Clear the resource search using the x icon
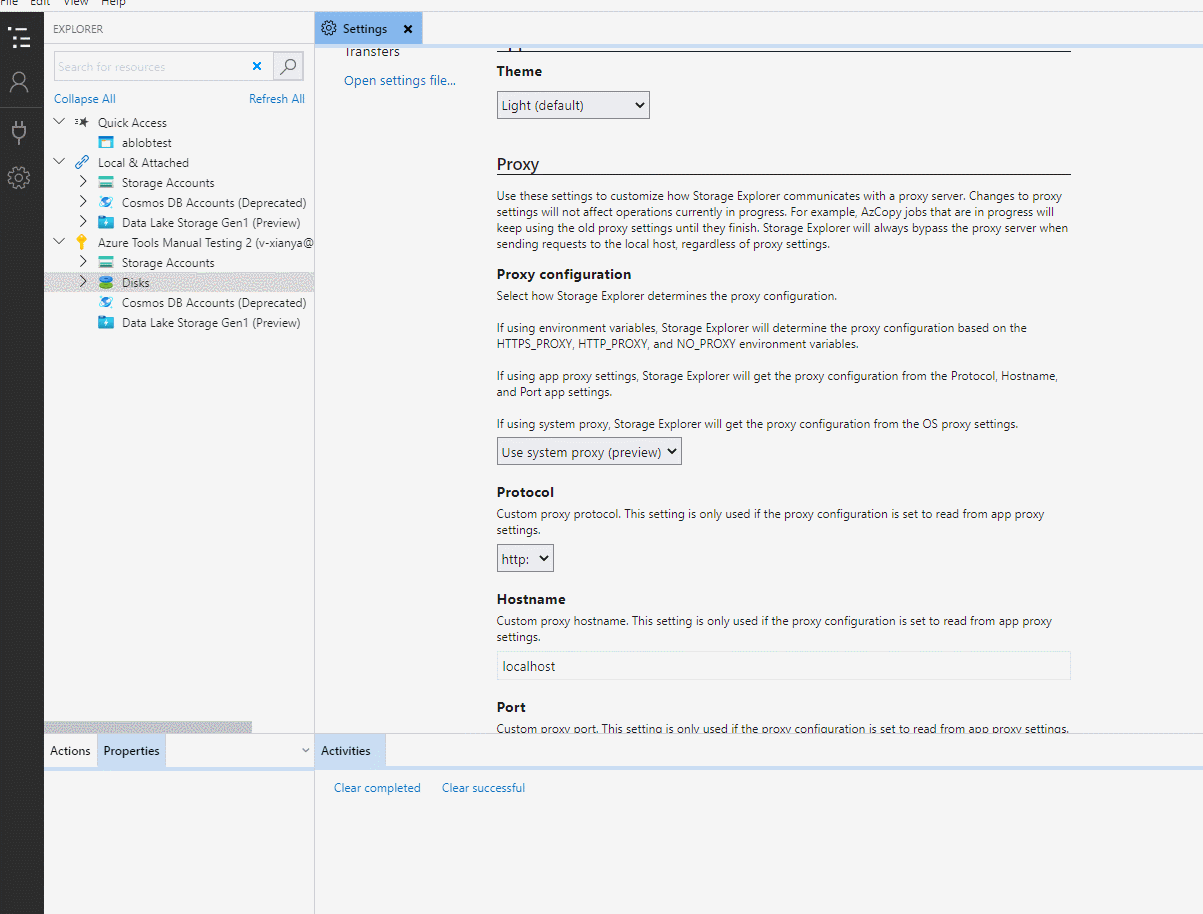1203x914 pixels. pyautogui.click(x=257, y=66)
